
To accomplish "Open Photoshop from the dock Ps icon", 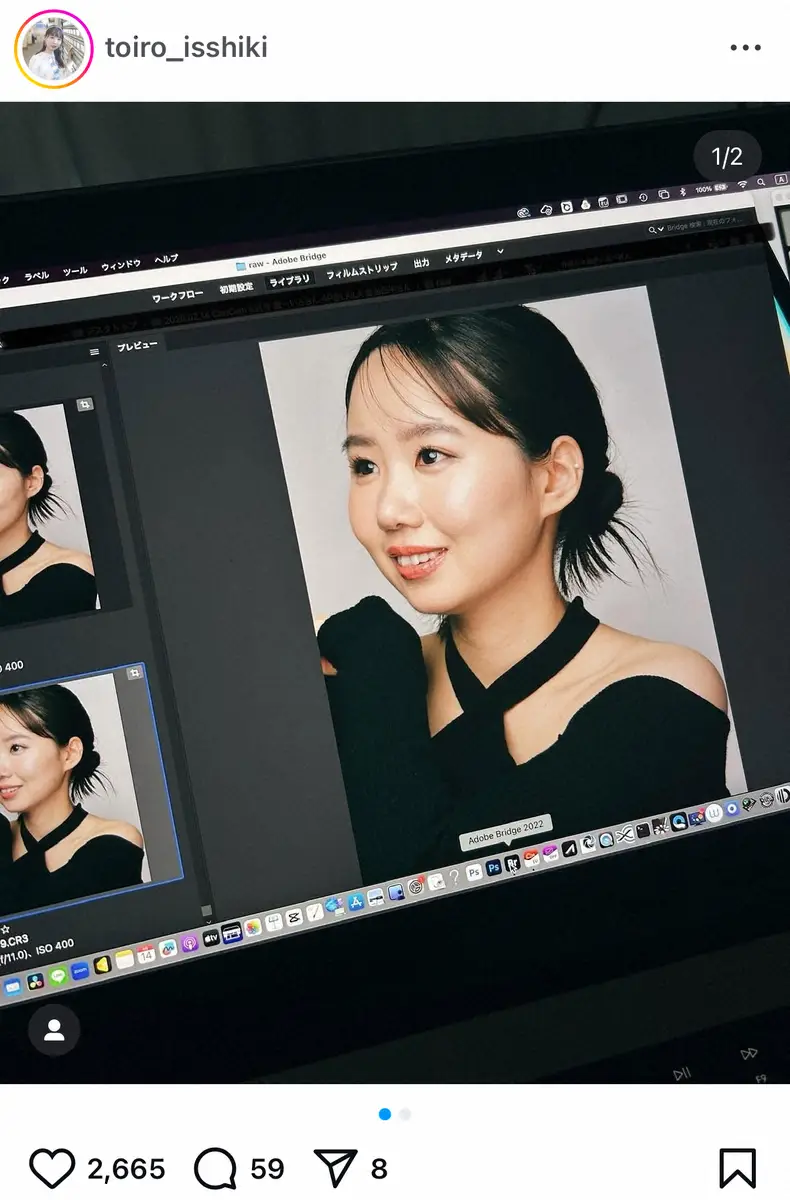I will pos(493,868).
